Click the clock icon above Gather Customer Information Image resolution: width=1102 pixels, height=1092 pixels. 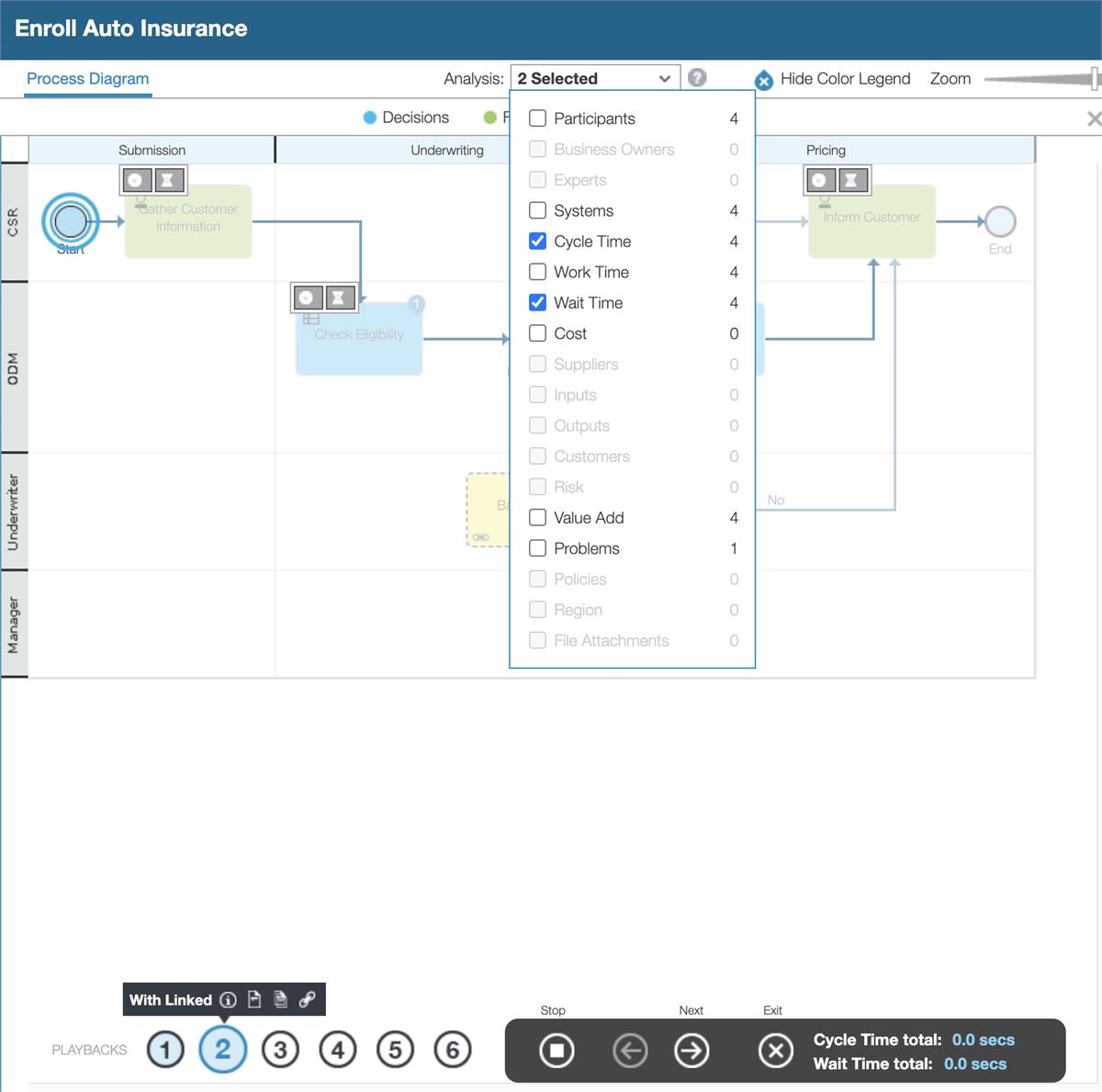click(x=139, y=180)
